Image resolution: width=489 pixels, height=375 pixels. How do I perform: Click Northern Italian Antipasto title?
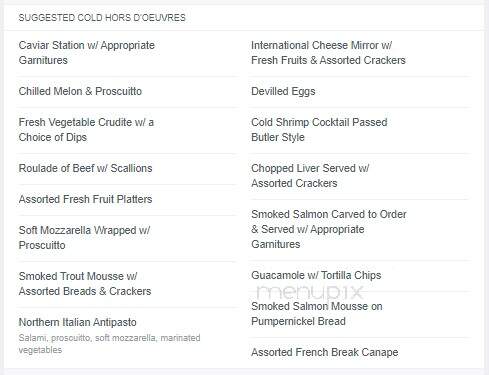pos(78,322)
